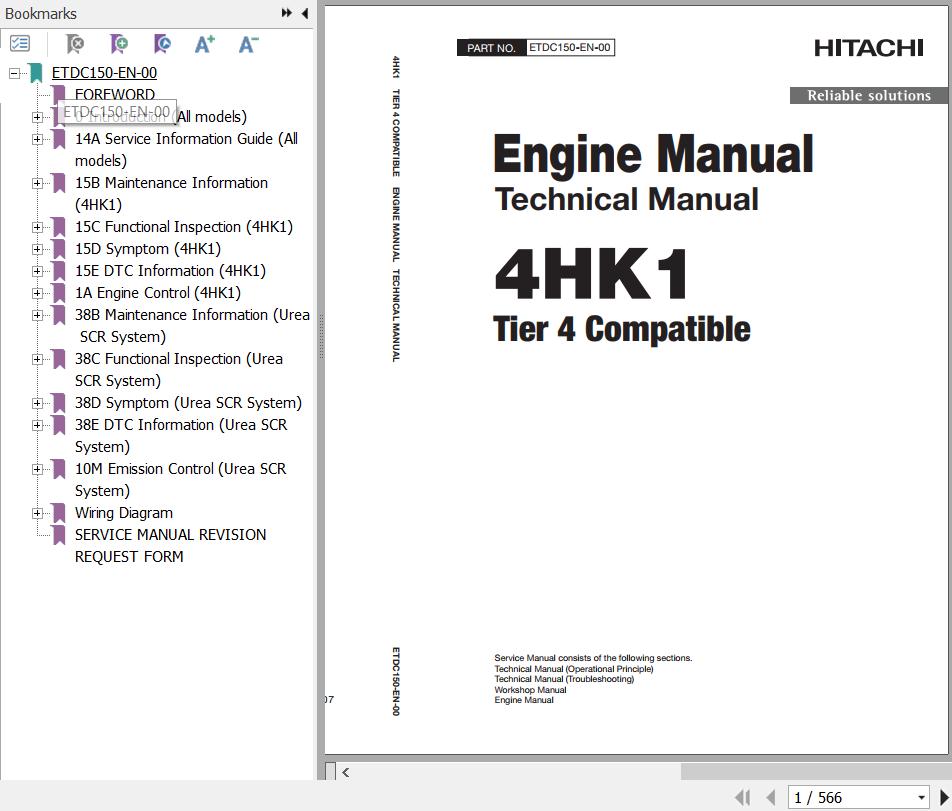This screenshot has width=952, height=811.
Task: Click the Tier 4 Compatible text
Action: 622,329
